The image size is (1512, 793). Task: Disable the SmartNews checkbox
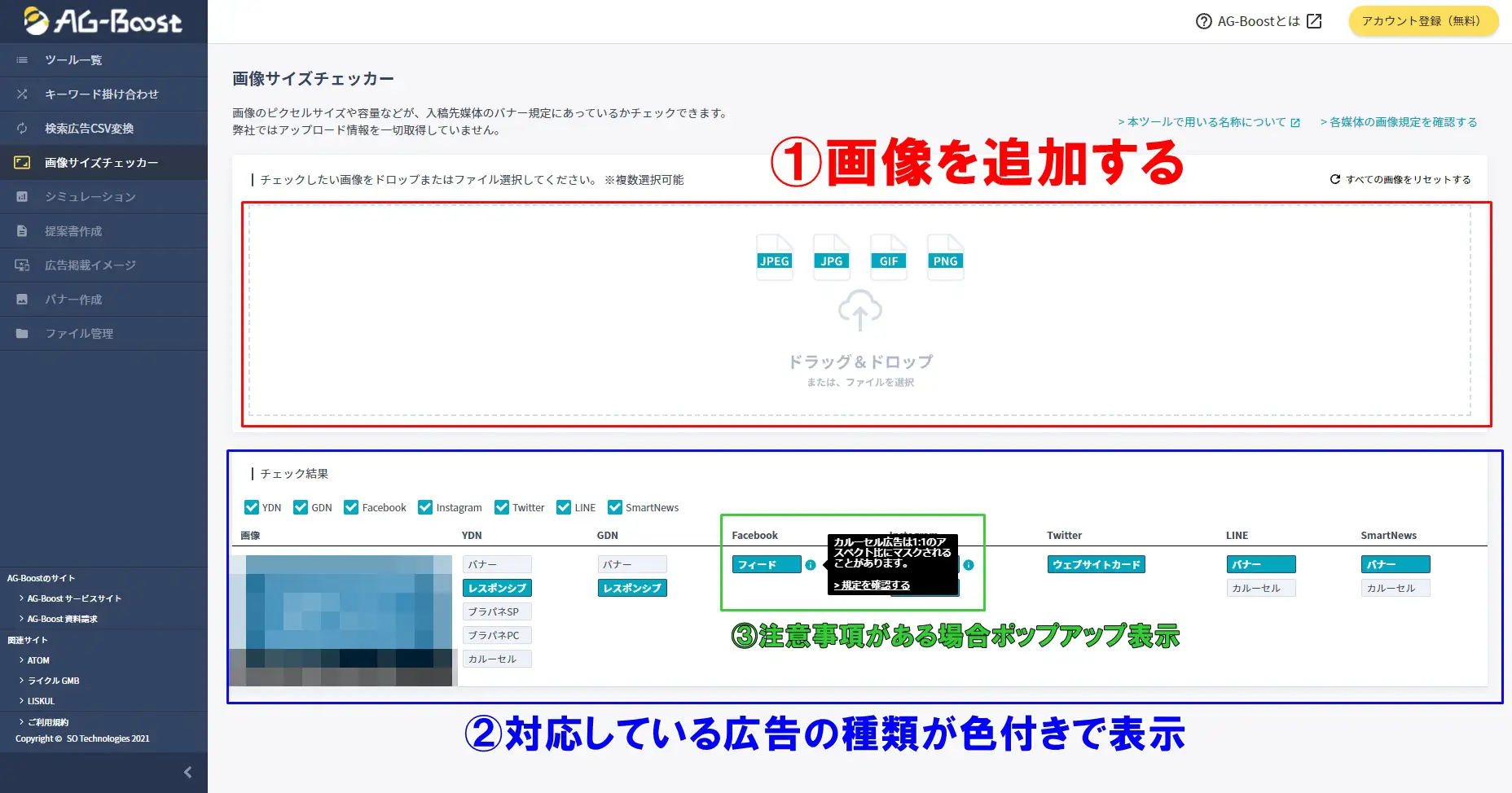[615, 507]
